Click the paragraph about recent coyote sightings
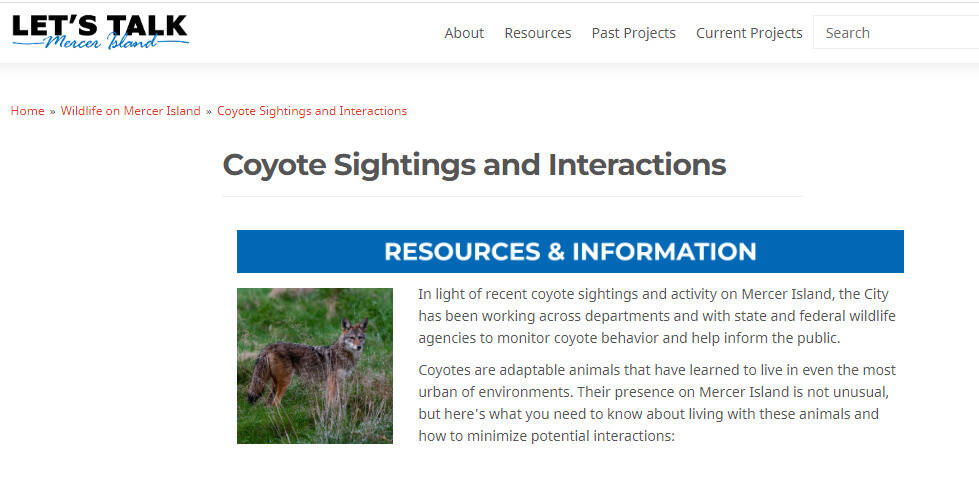Screen dimensions: 979x484 click(x=656, y=315)
